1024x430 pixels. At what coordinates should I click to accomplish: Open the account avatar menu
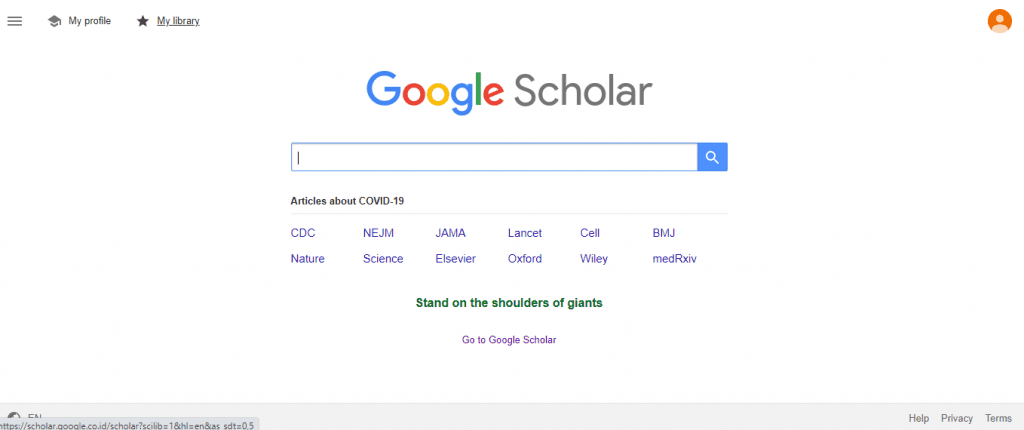pyautogui.click(x=999, y=21)
